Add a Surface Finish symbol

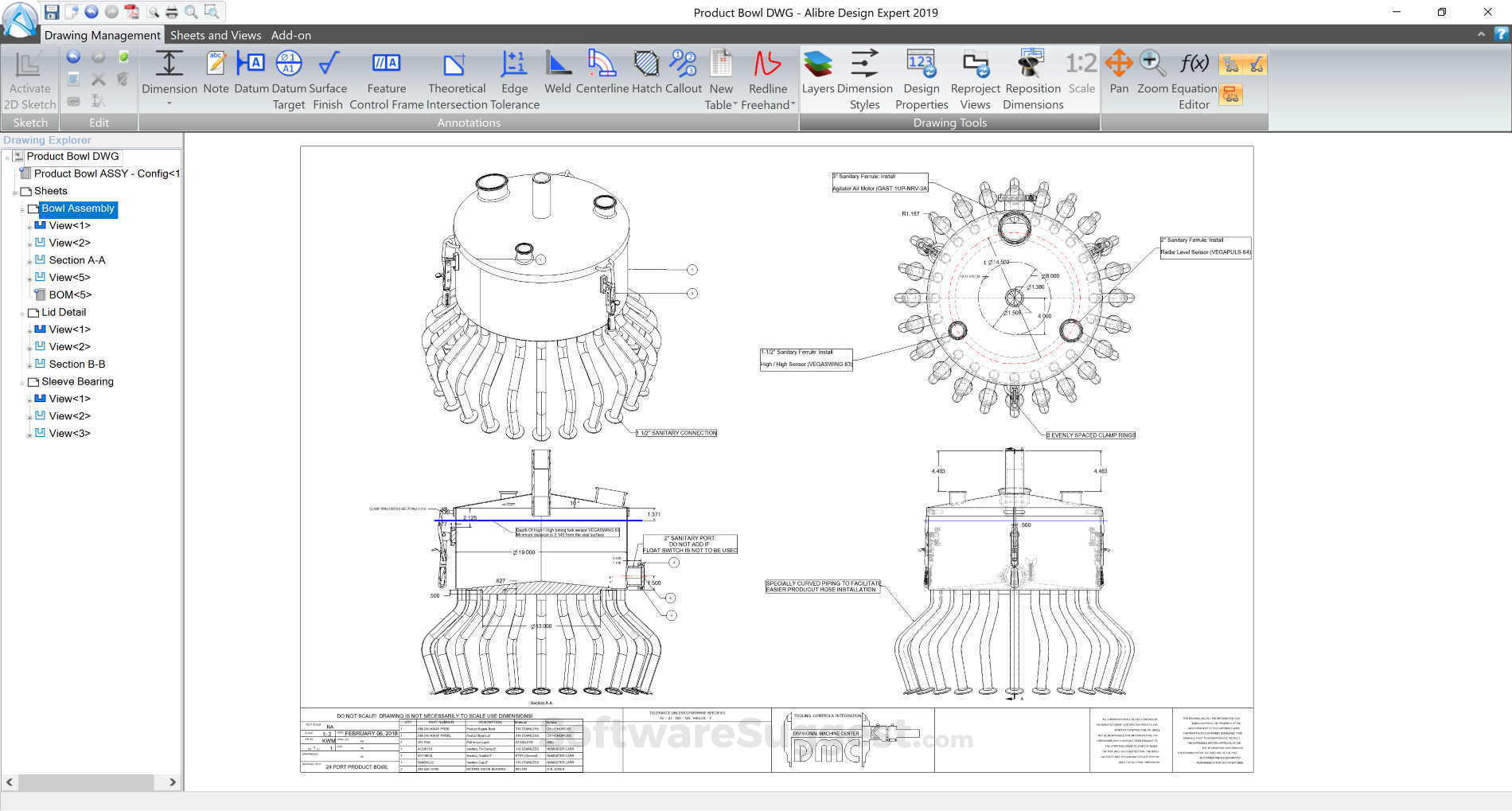coord(327,76)
